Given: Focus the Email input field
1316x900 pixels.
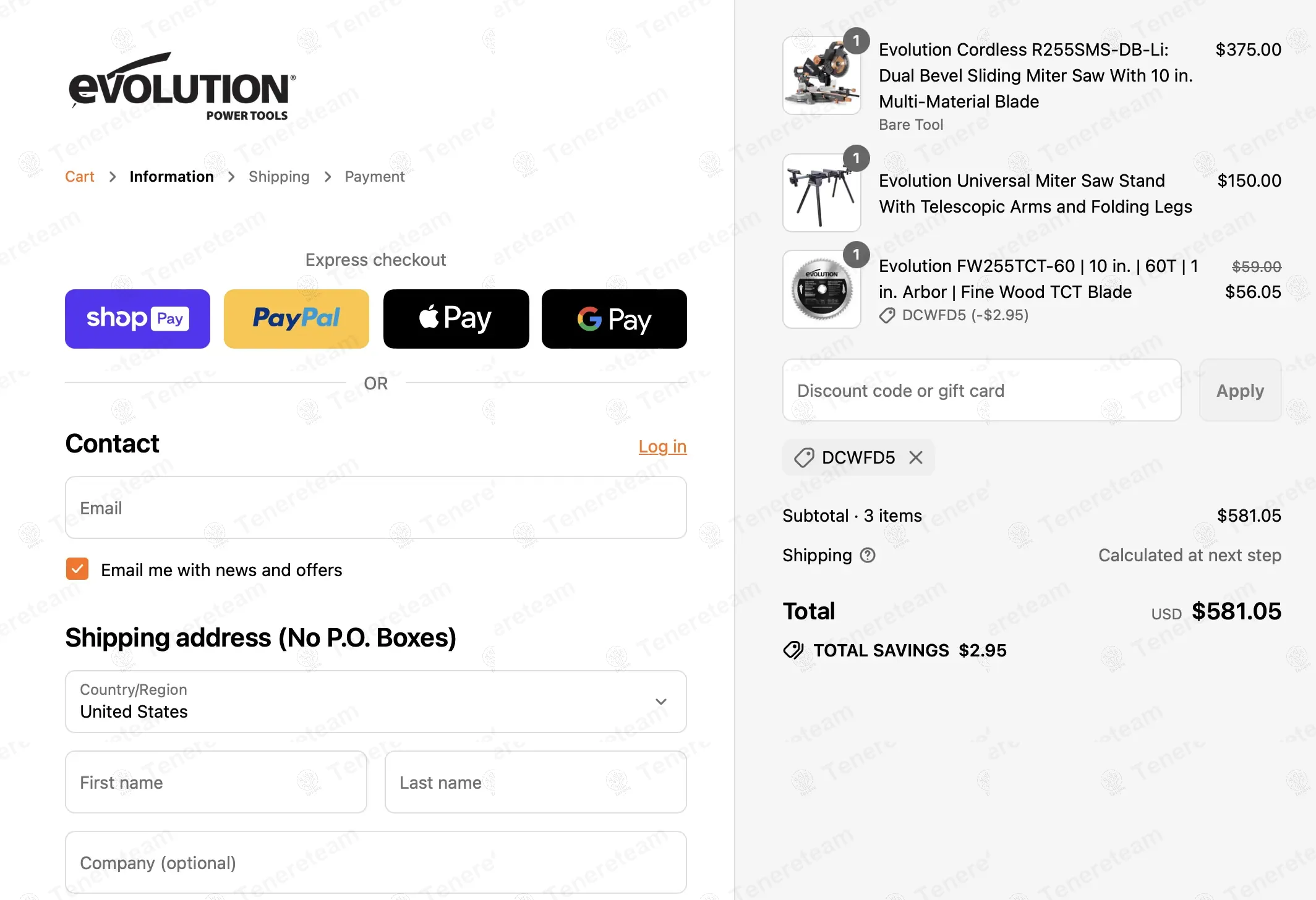Looking at the screenshot, I should pyautogui.click(x=375, y=507).
